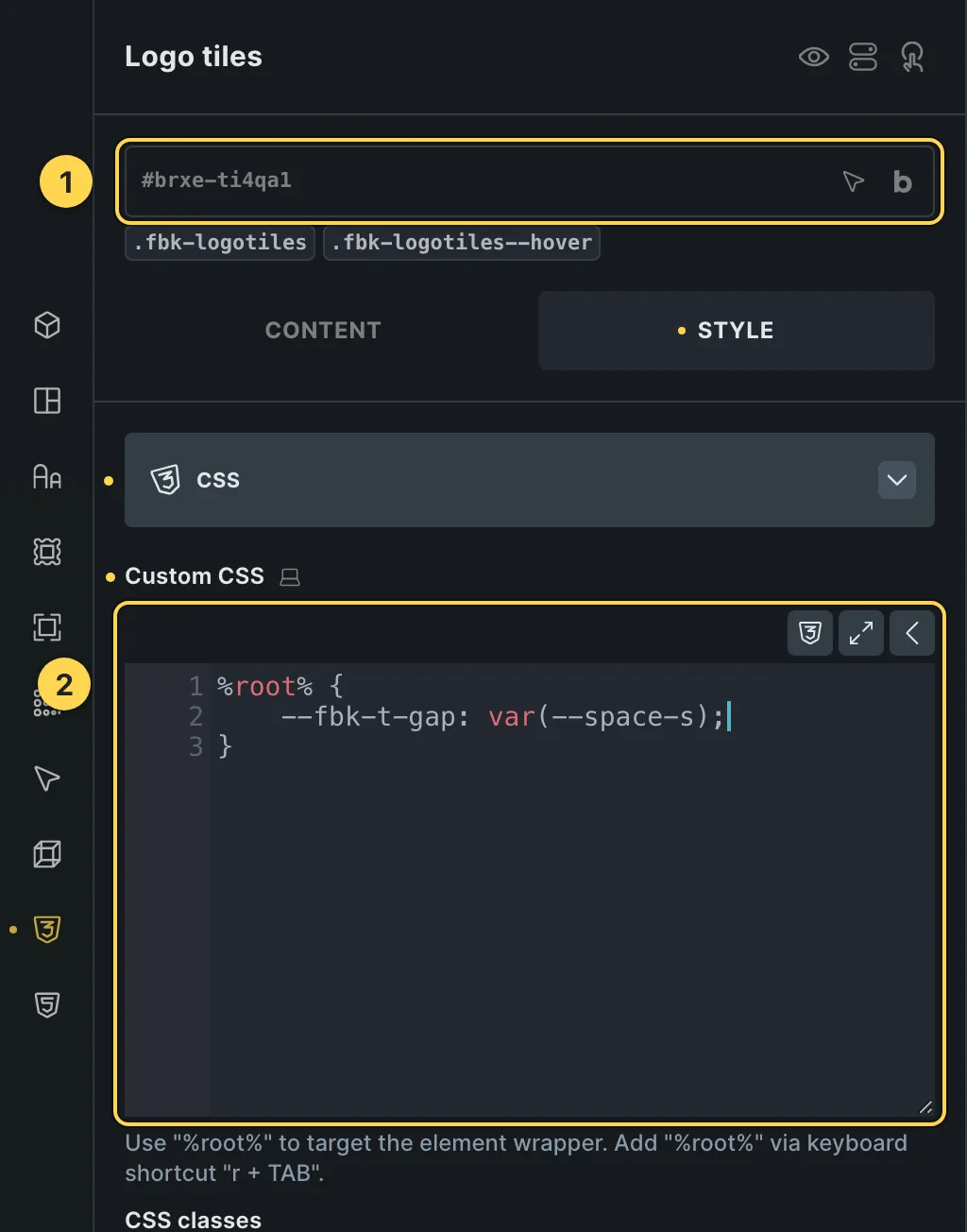Click the %root% selector on line 1
This screenshot has height=1232, width=967.
click(264, 686)
